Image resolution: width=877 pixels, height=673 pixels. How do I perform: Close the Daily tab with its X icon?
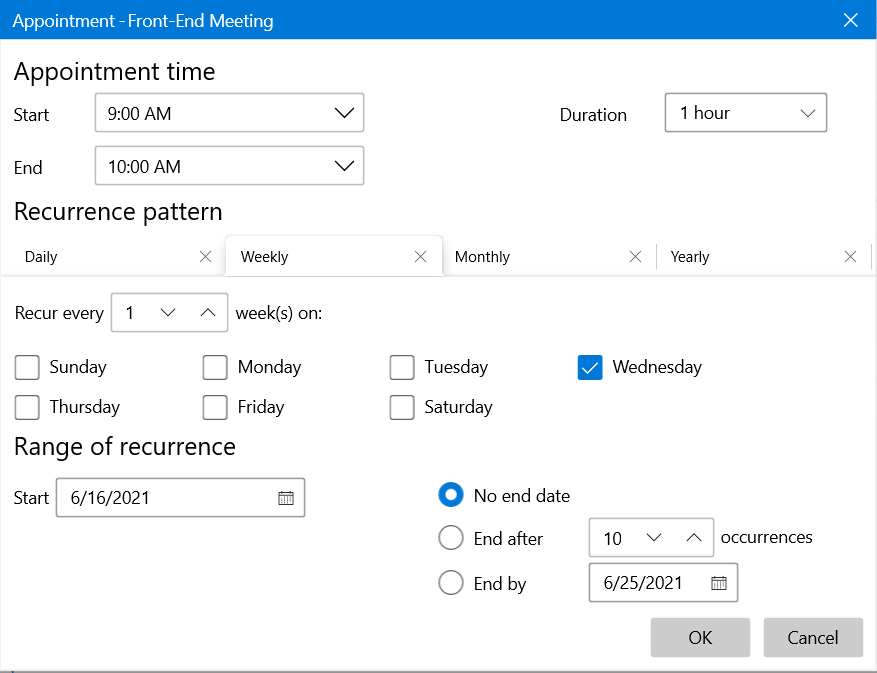[206, 257]
